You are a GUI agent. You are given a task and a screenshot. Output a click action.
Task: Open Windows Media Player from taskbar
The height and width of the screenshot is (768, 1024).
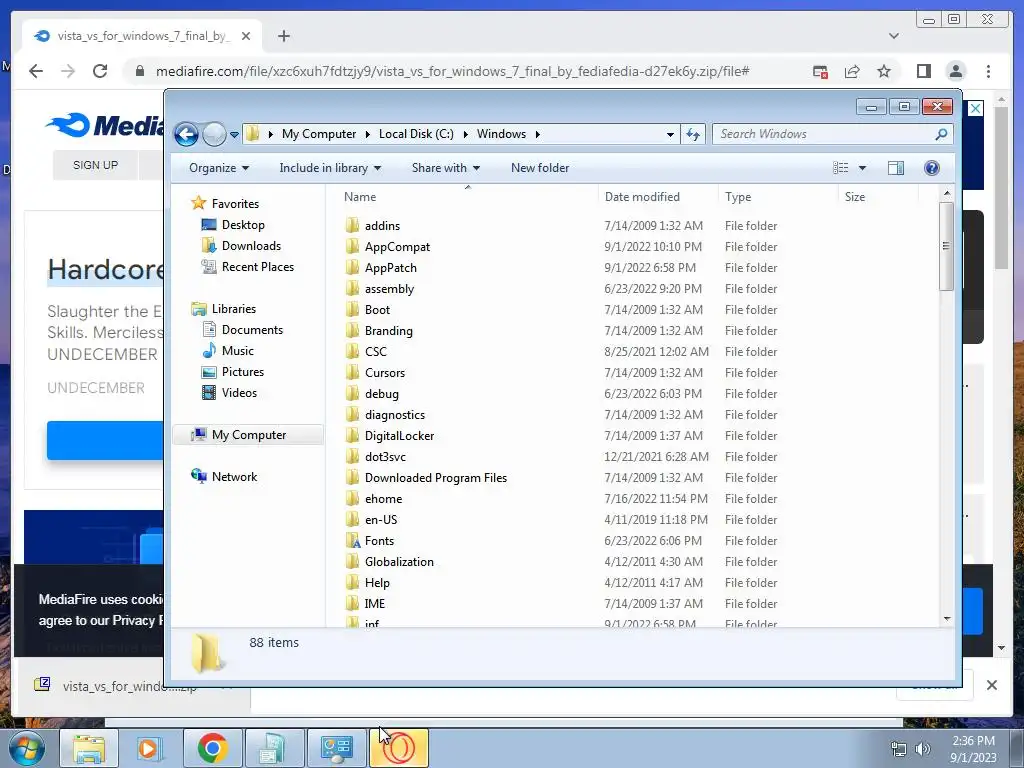coord(150,748)
